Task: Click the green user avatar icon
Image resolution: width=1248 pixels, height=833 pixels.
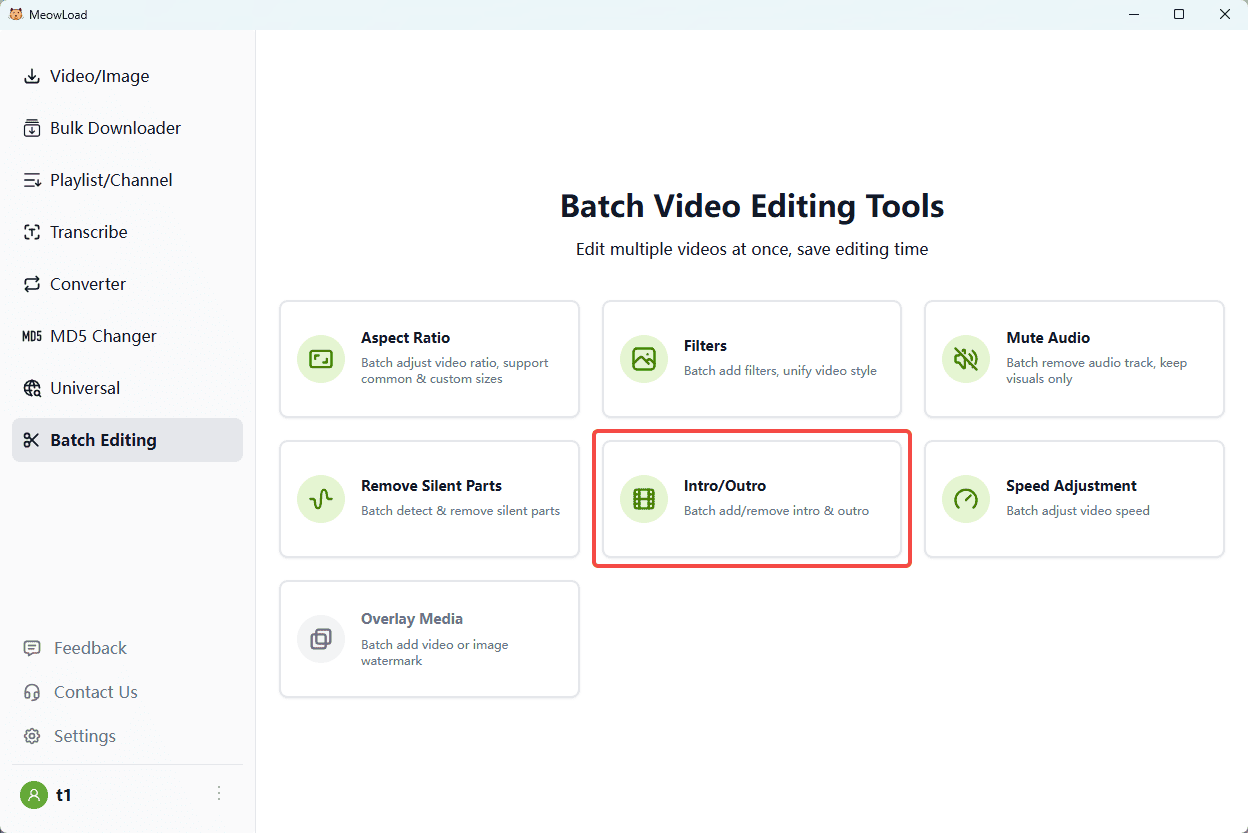Action: pyautogui.click(x=34, y=795)
